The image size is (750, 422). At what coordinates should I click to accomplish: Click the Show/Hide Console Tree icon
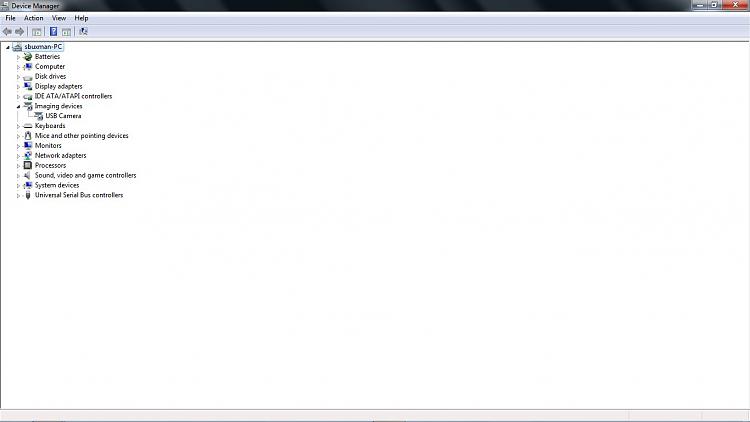coord(37,32)
